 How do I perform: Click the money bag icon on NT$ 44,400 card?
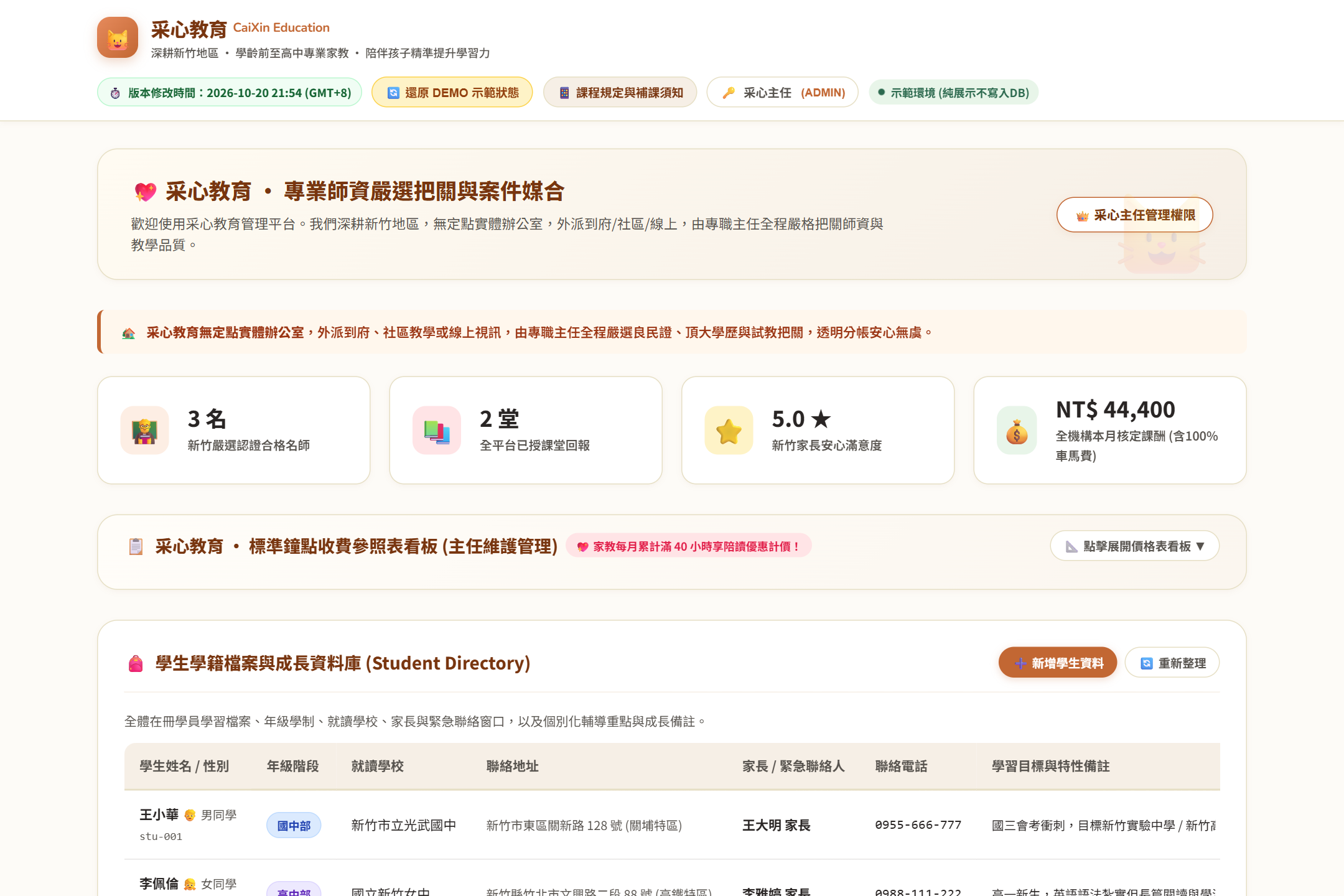1017,430
